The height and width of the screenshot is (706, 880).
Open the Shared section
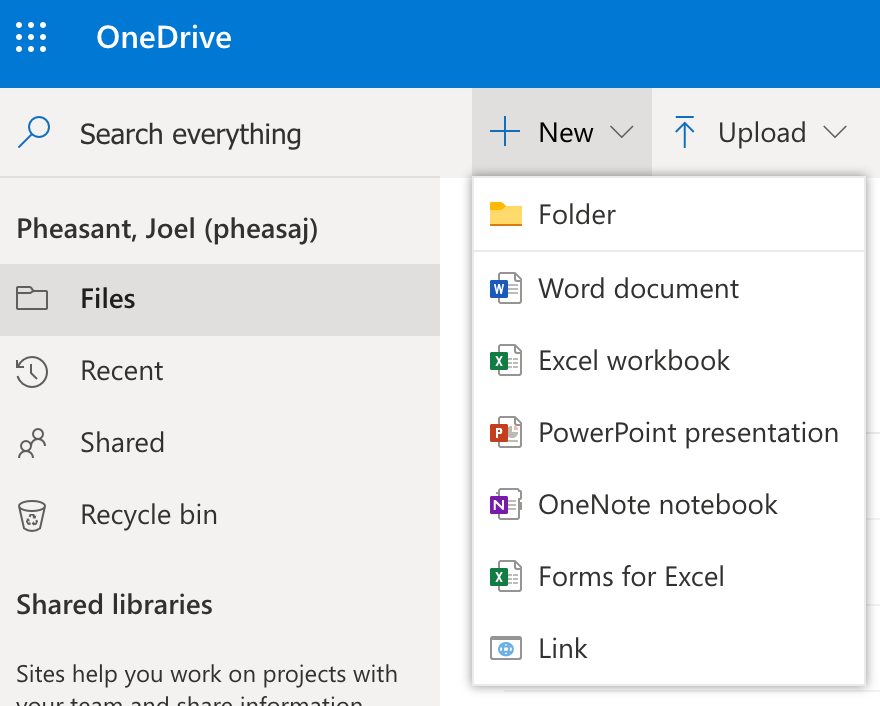pyautogui.click(x=220, y=443)
